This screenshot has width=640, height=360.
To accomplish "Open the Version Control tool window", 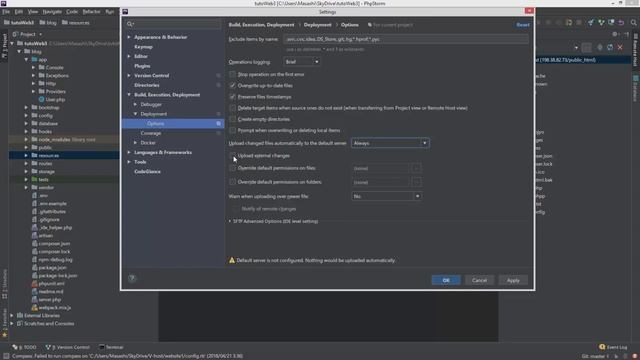I will (67, 347).
